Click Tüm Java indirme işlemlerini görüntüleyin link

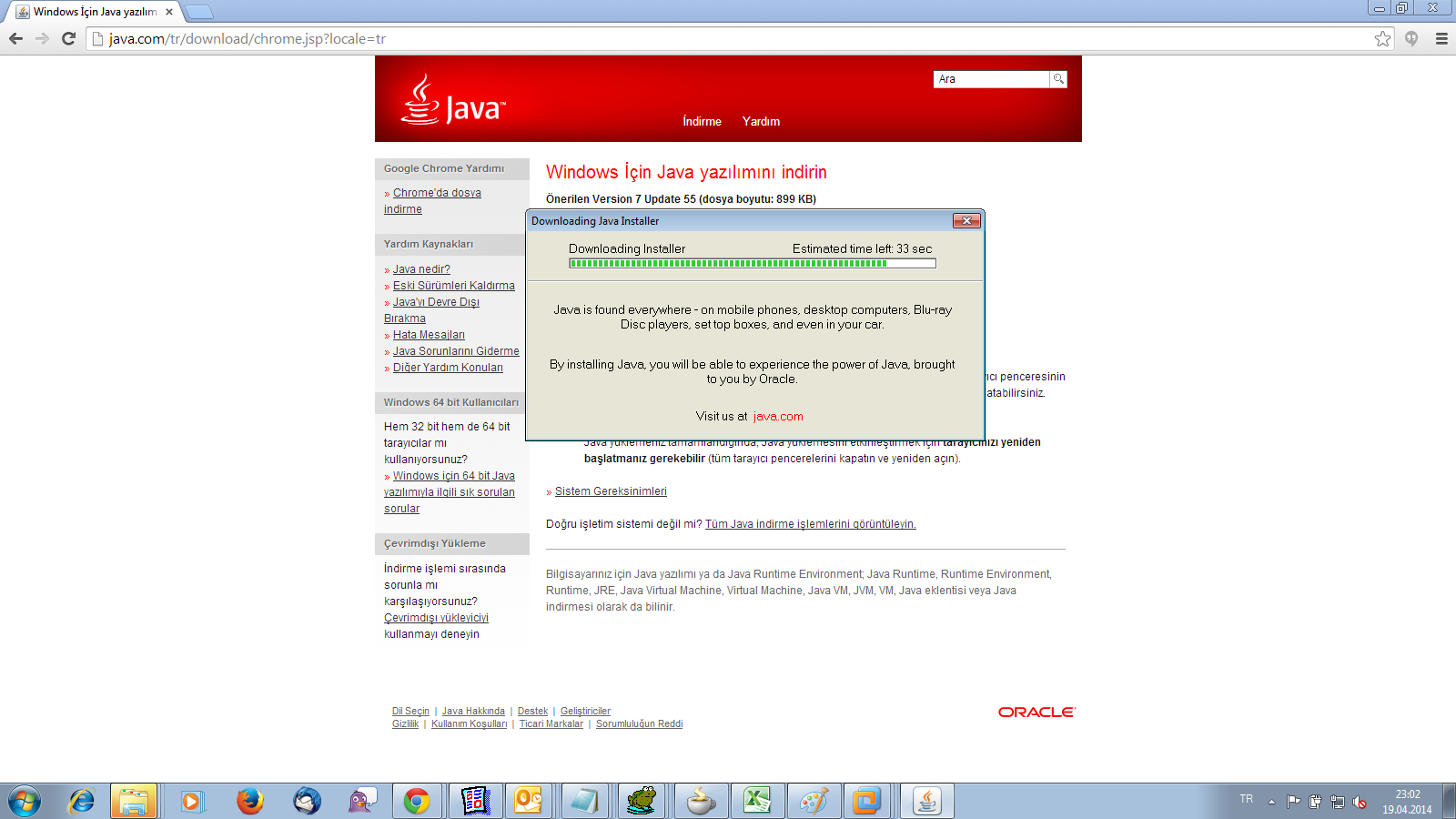tap(810, 524)
